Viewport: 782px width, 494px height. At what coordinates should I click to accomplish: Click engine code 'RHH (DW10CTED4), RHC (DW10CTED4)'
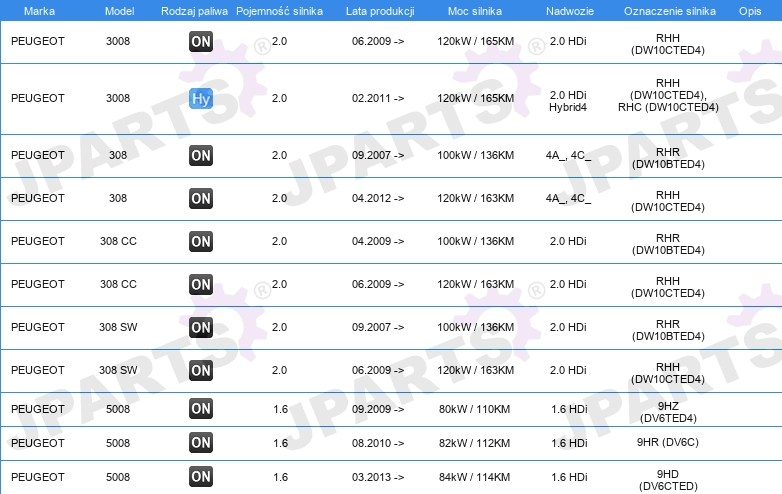[668, 95]
